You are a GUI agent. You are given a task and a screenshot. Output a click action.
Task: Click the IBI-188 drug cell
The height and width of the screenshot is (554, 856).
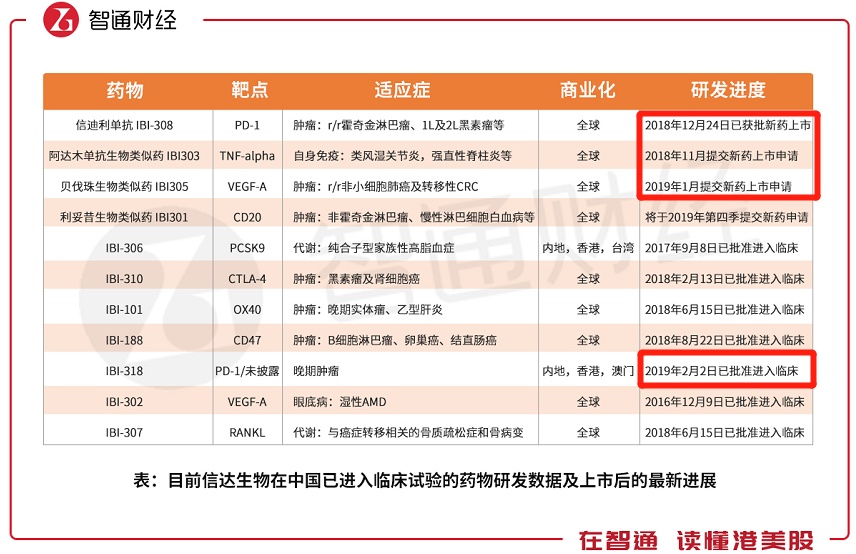coord(124,340)
